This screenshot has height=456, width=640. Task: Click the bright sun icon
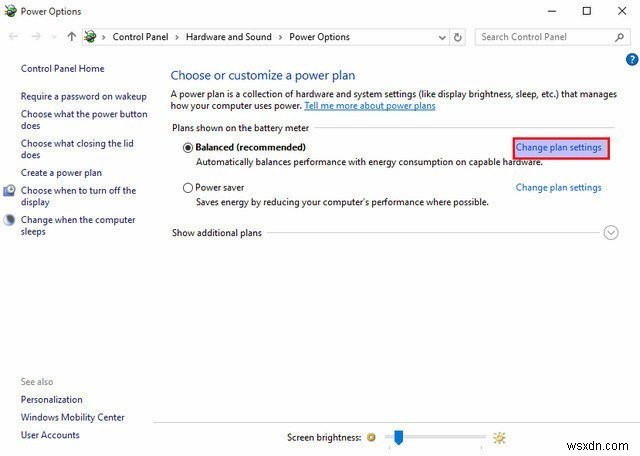(x=499, y=438)
